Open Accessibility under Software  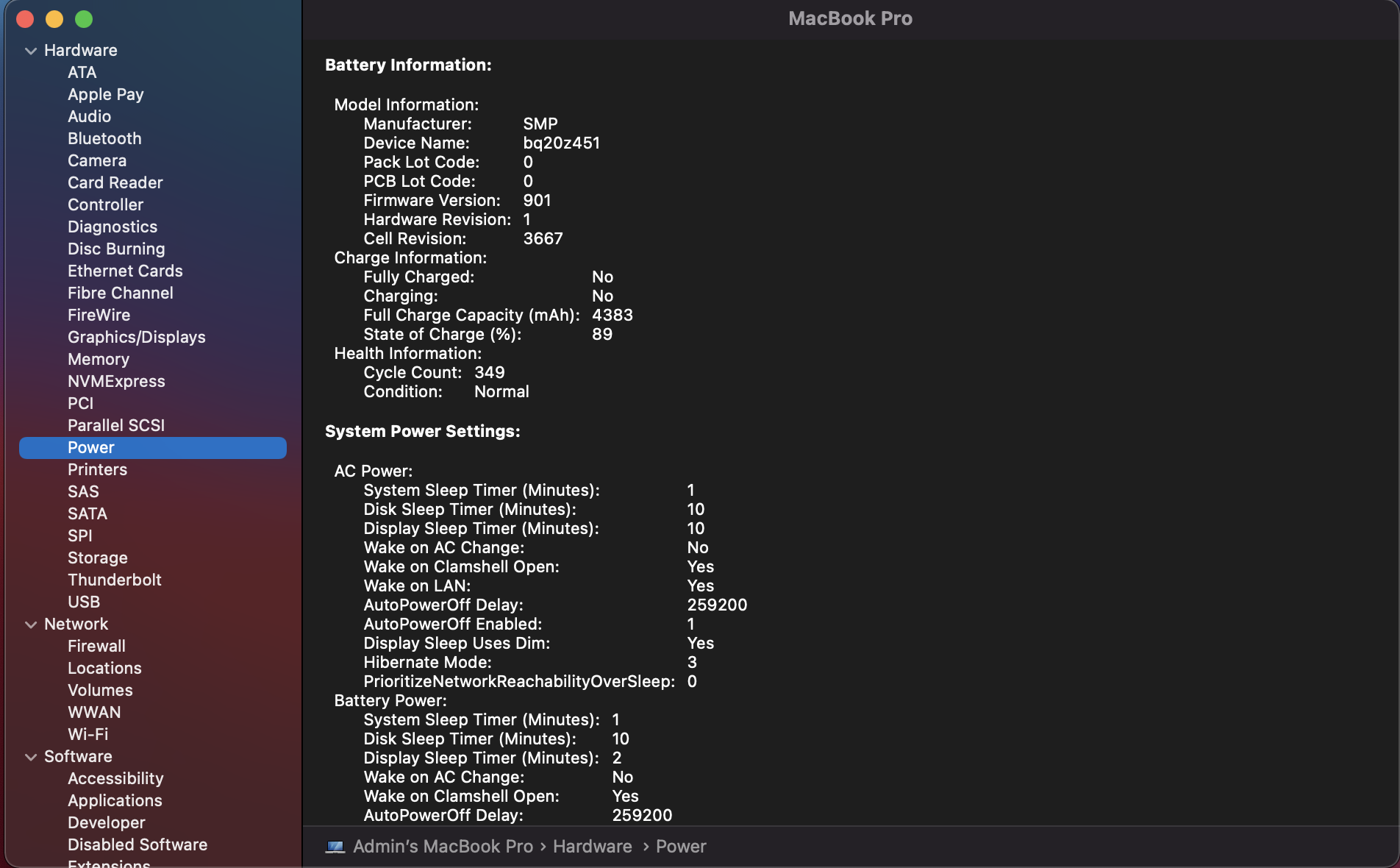(x=115, y=778)
